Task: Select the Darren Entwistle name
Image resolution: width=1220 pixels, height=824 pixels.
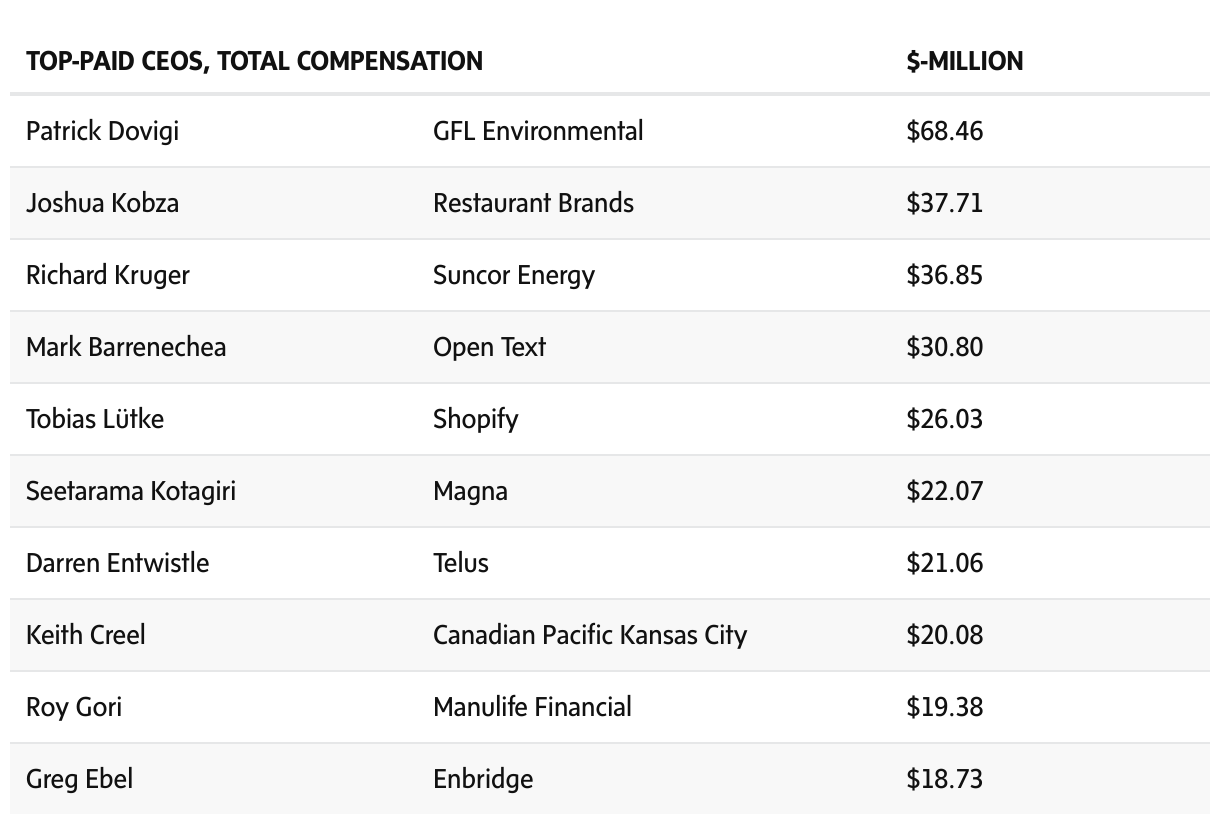Action: click(x=118, y=563)
